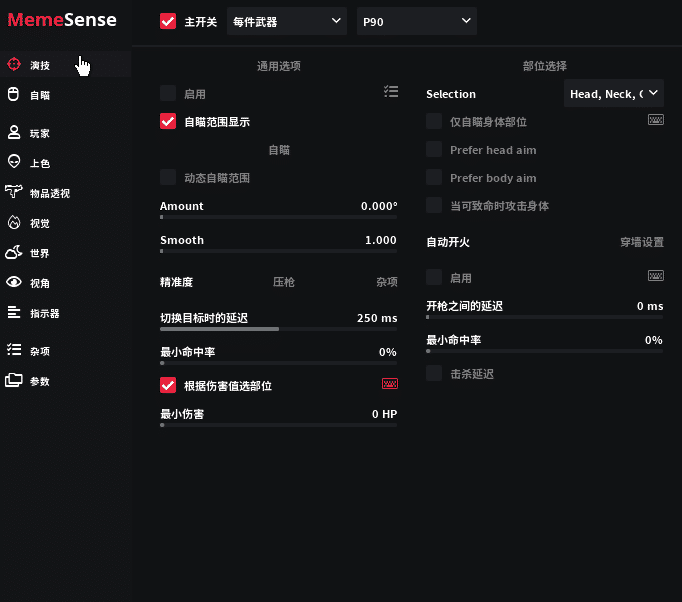
Task: Click the red keybind icon beside 根据伤害值选部位
Action: tap(390, 385)
